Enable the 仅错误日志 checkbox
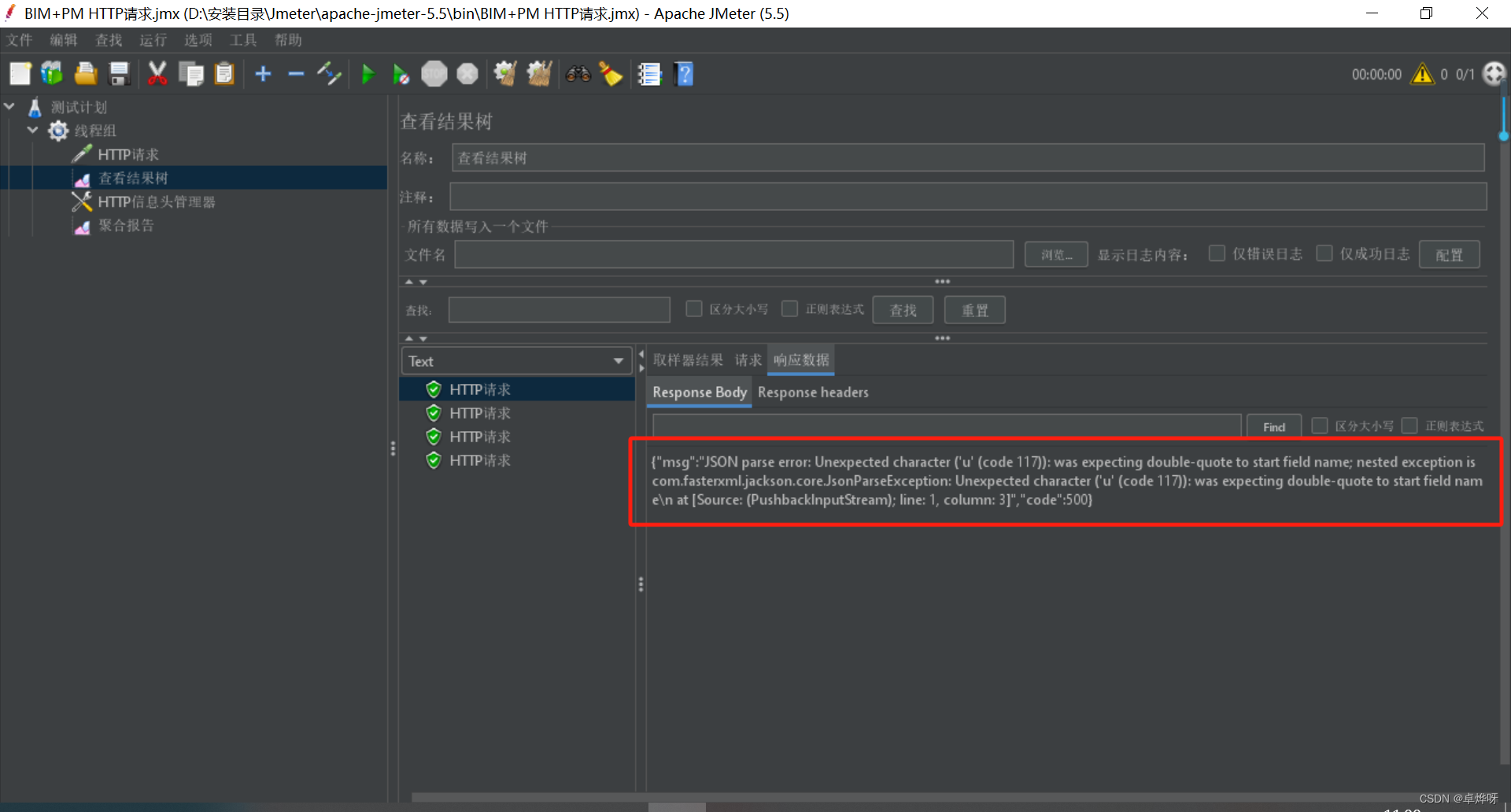The height and width of the screenshot is (812, 1511). (x=1217, y=253)
